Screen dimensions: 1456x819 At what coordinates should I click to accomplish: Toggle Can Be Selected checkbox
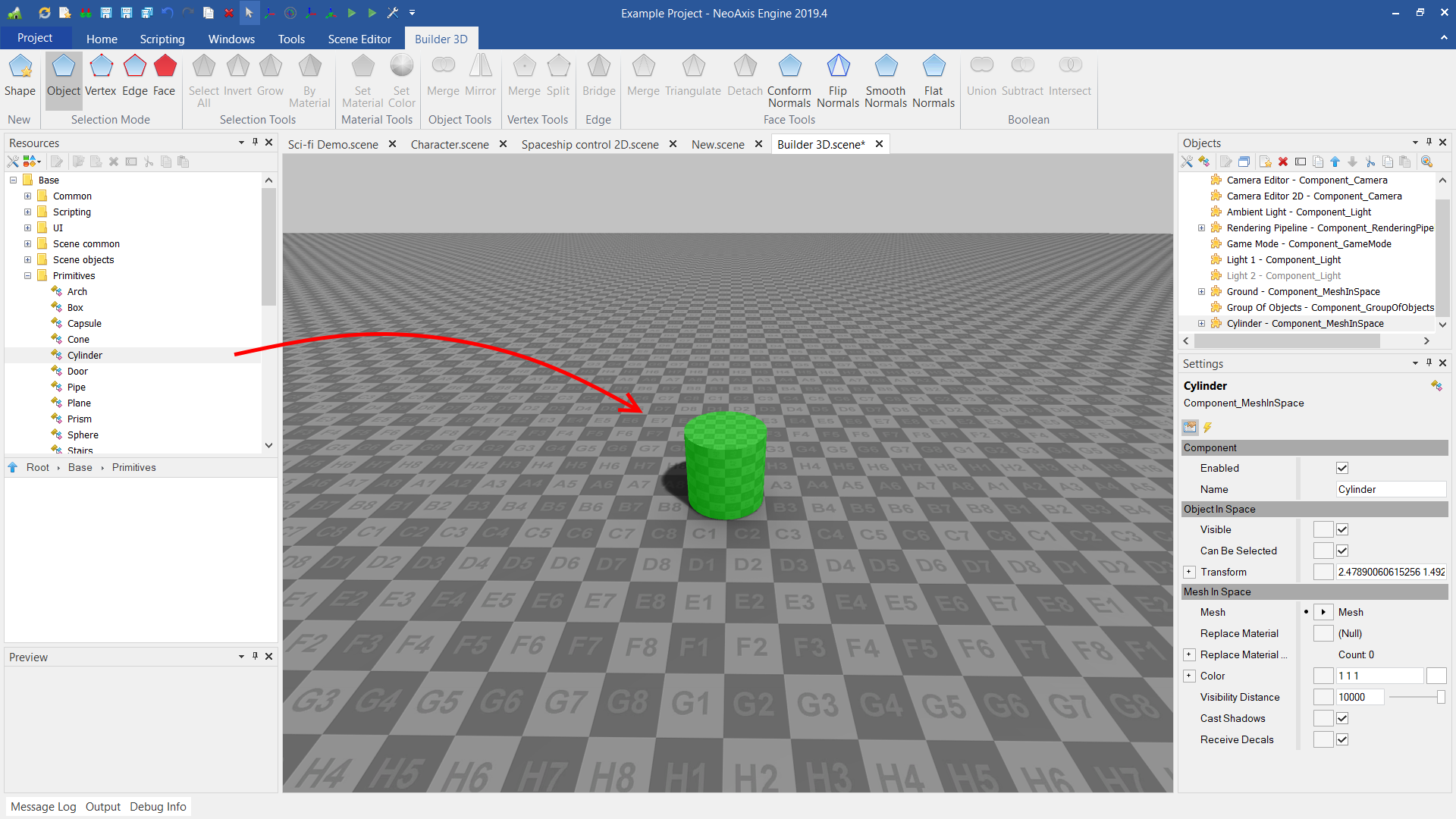pos(1341,551)
